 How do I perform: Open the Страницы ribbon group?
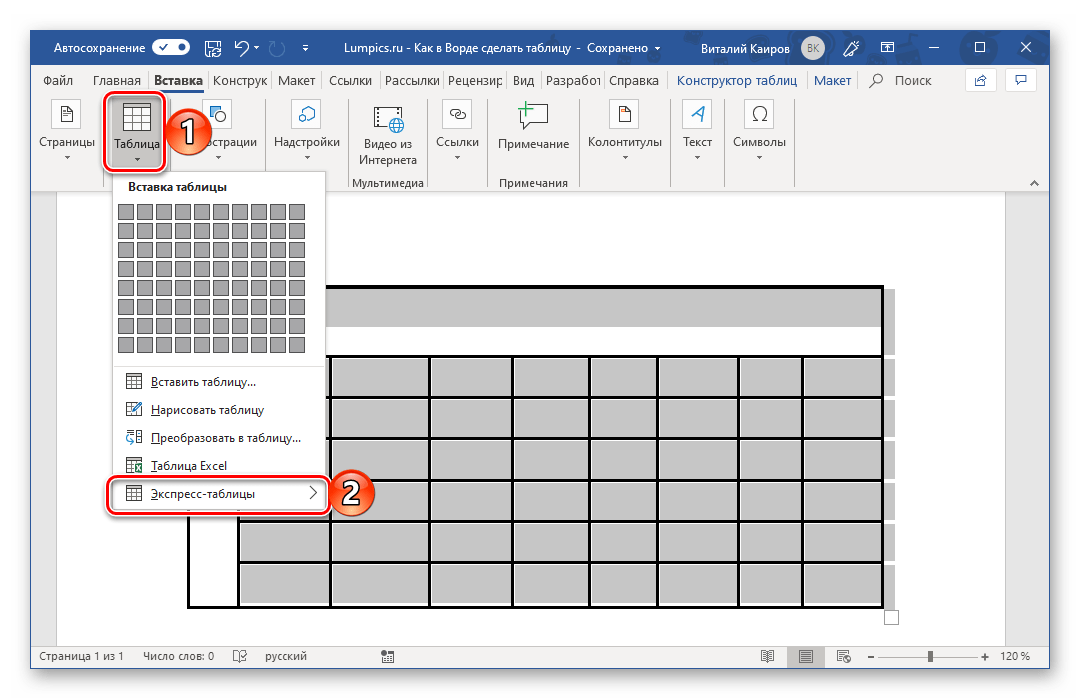pos(67,132)
